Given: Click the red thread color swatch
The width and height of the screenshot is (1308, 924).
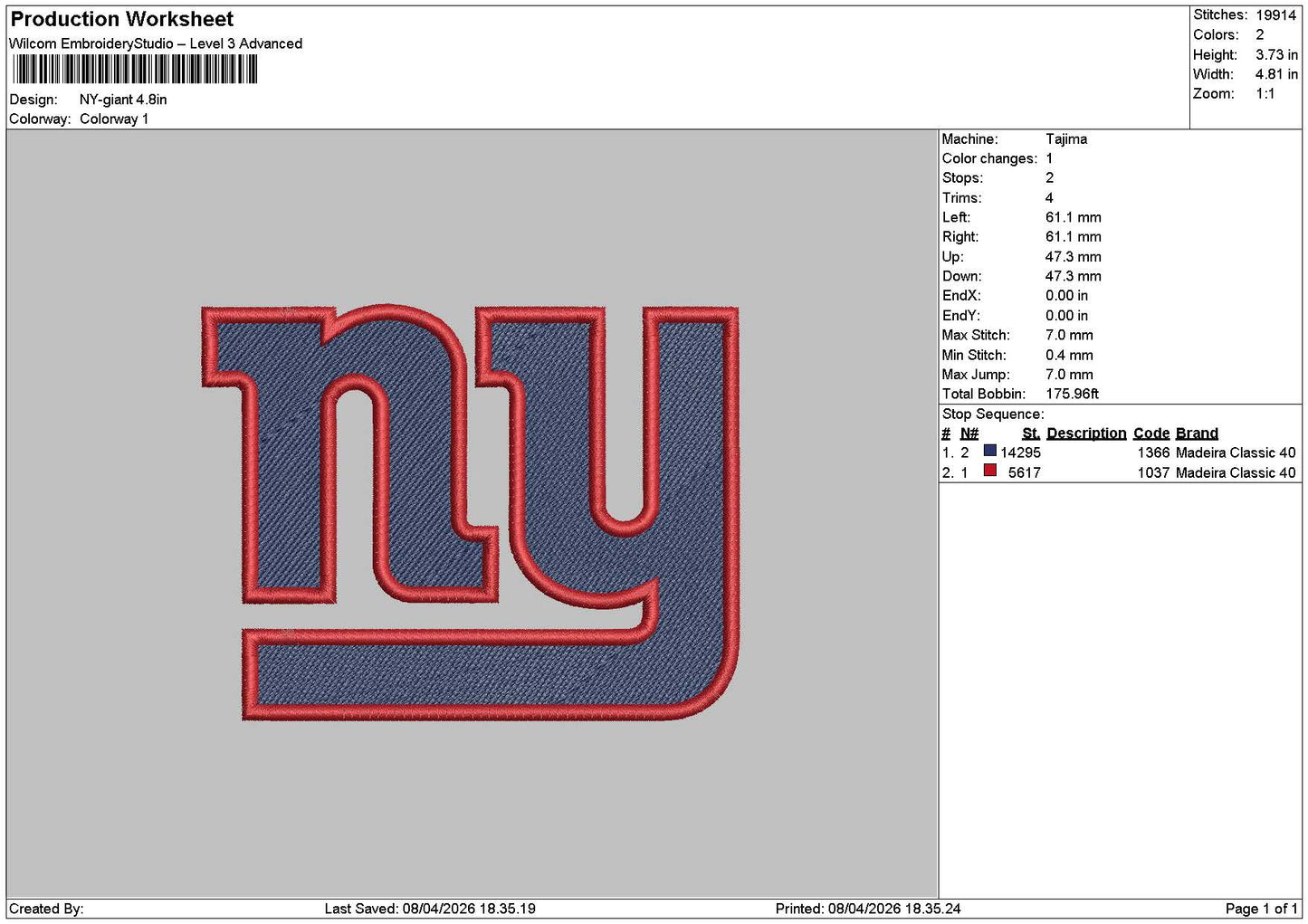Looking at the screenshot, I should pyautogui.click(x=989, y=471).
